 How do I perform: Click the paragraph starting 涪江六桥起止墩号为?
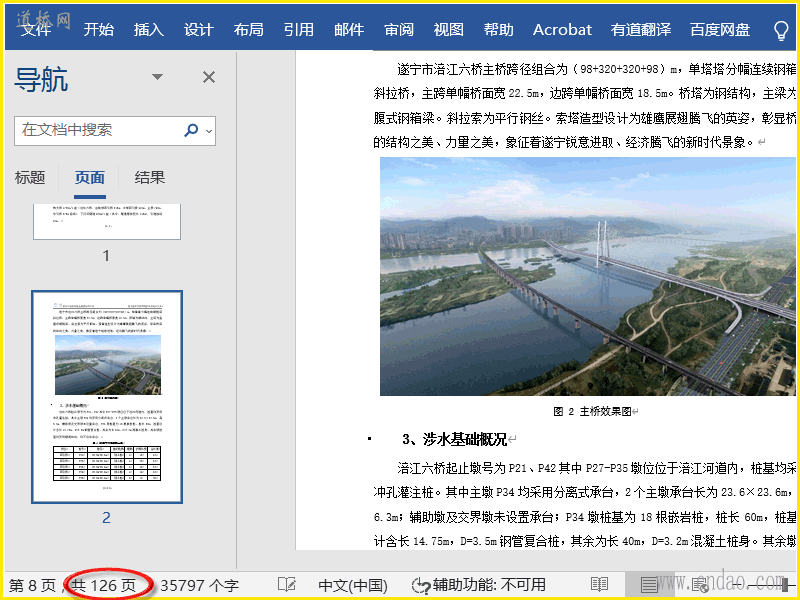[584, 504]
